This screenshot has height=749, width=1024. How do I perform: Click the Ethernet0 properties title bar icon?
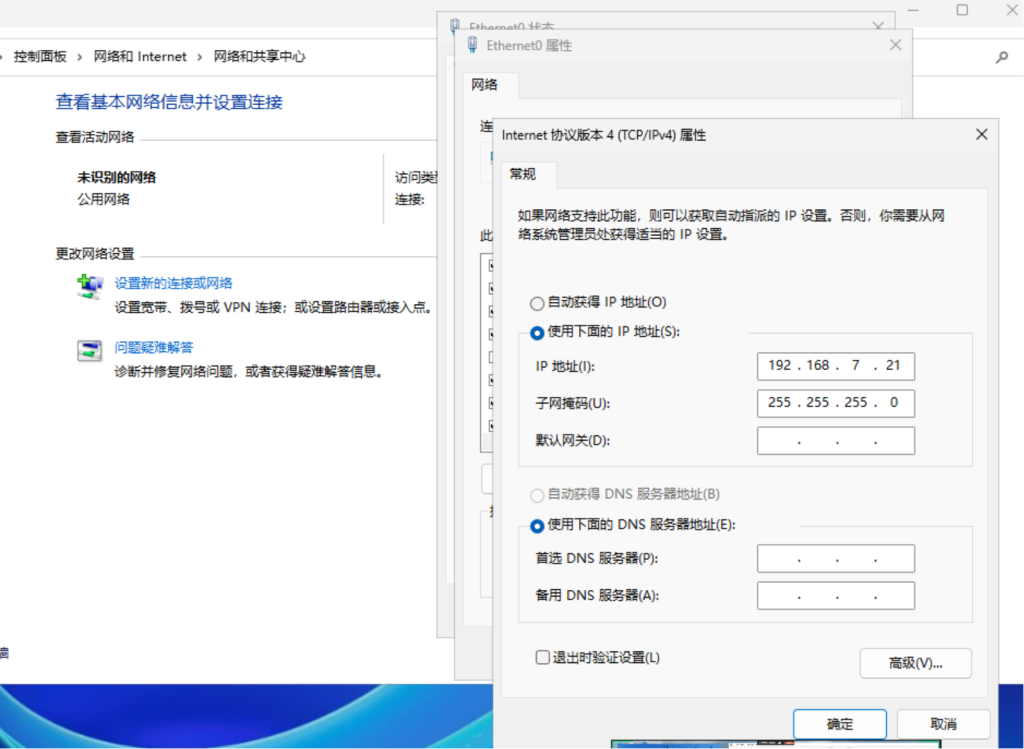coord(473,45)
